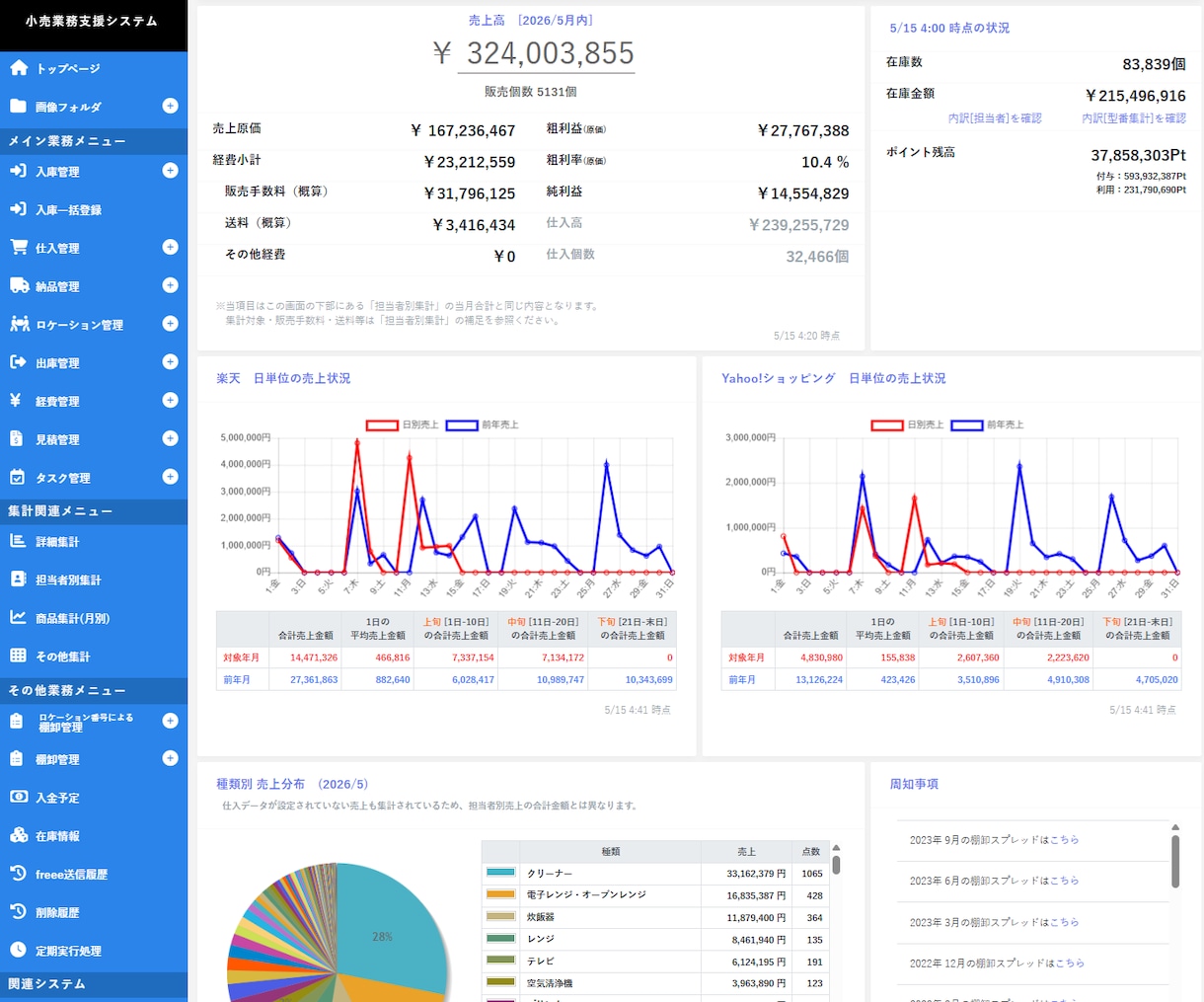Expand the ロケーション管理 submenu plus button
This screenshot has width=1204, height=1002.
point(170,324)
